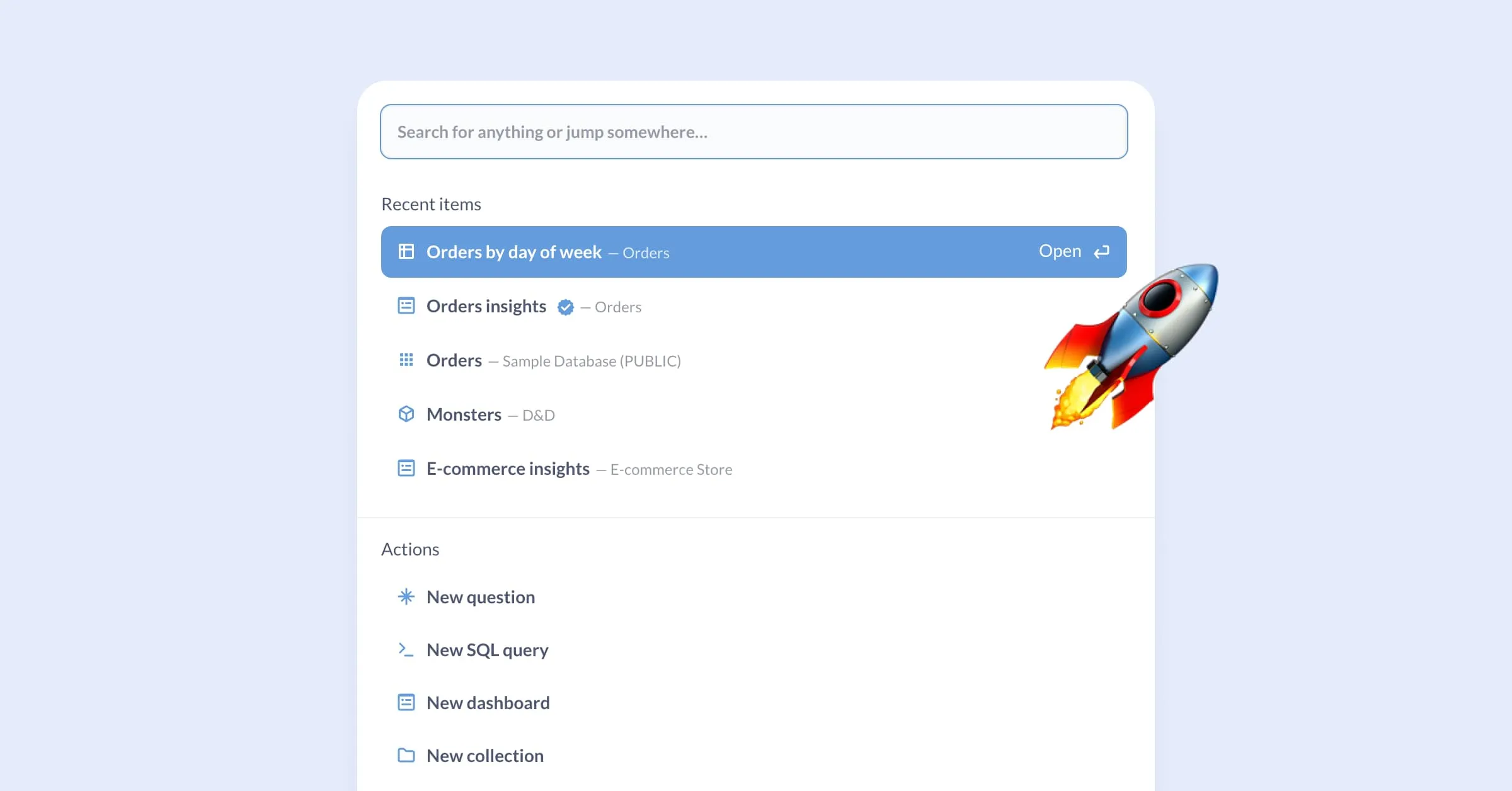The height and width of the screenshot is (791, 1512).
Task: Click the grid icon beside Orders Sample Database
Action: [x=406, y=360]
